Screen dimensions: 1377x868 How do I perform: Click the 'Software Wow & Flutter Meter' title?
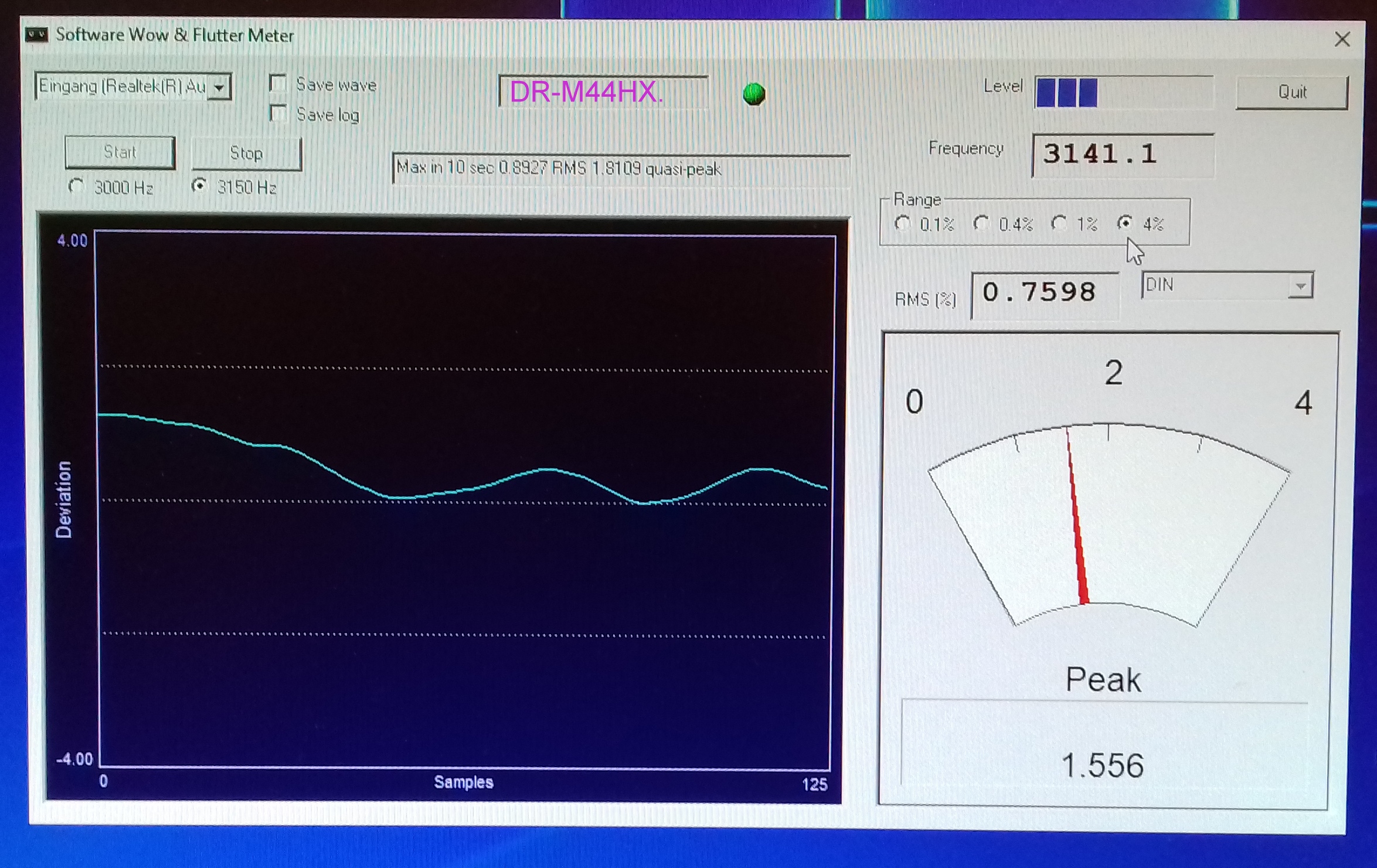(175, 36)
